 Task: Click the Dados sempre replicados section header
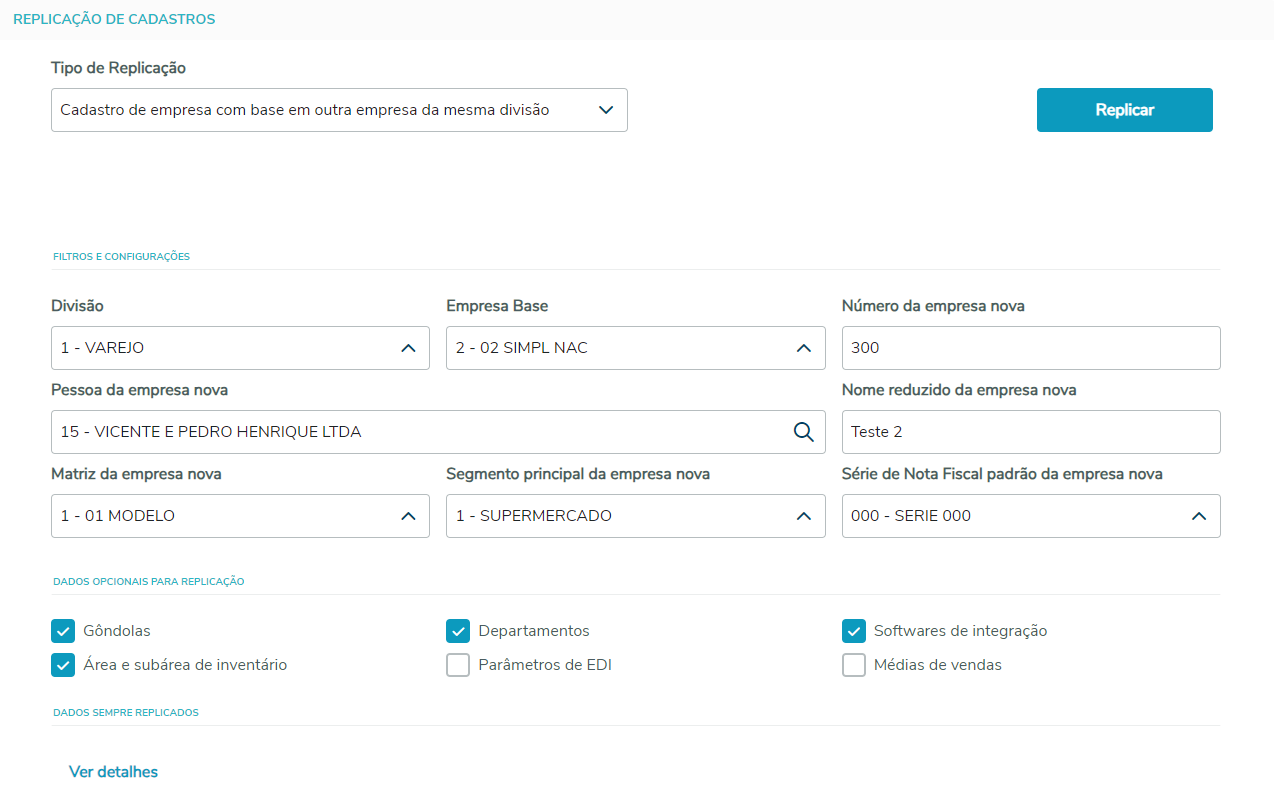(126, 713)
